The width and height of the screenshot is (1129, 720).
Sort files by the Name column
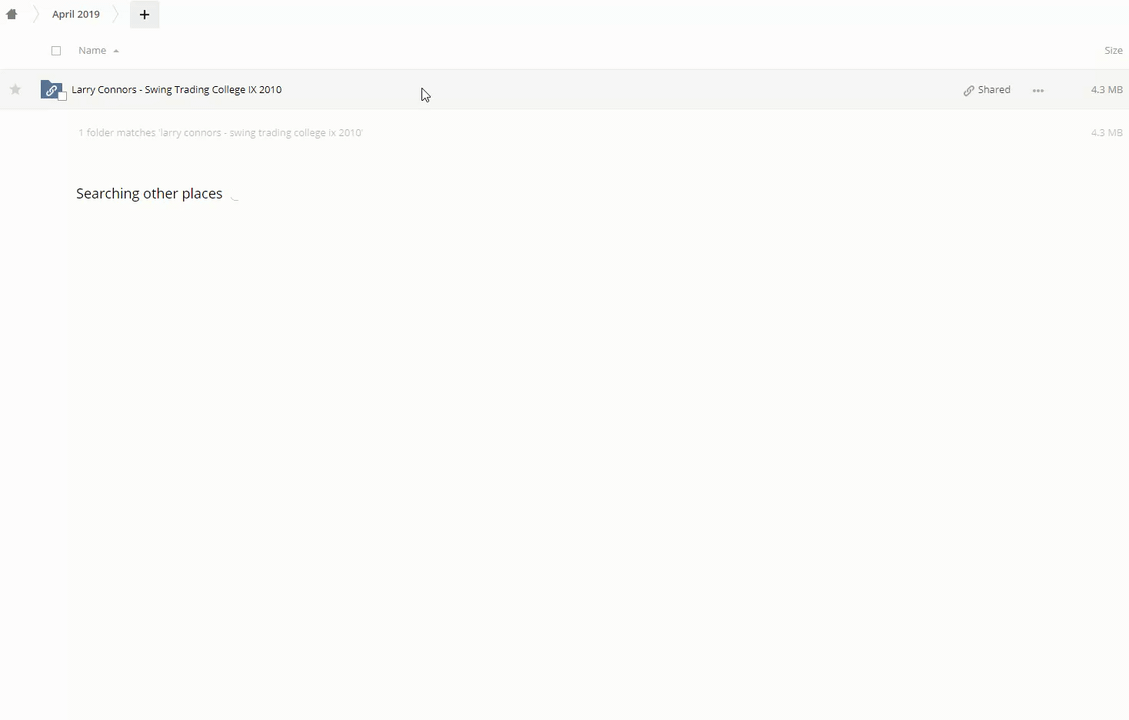pyautogui.click(x=92, y=50)
